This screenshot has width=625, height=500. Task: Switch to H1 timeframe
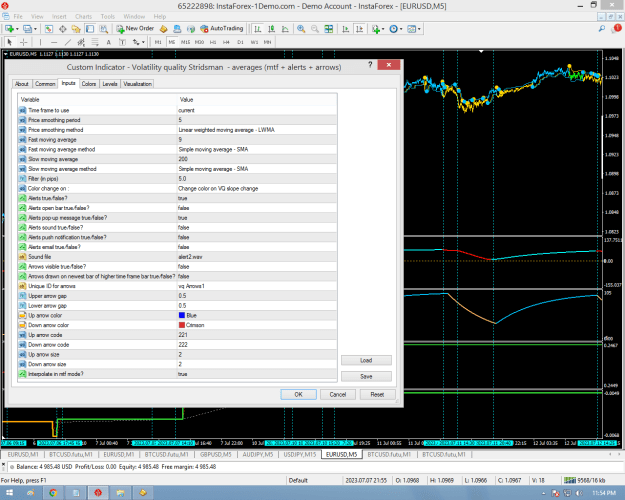click(x=213, y=42)
